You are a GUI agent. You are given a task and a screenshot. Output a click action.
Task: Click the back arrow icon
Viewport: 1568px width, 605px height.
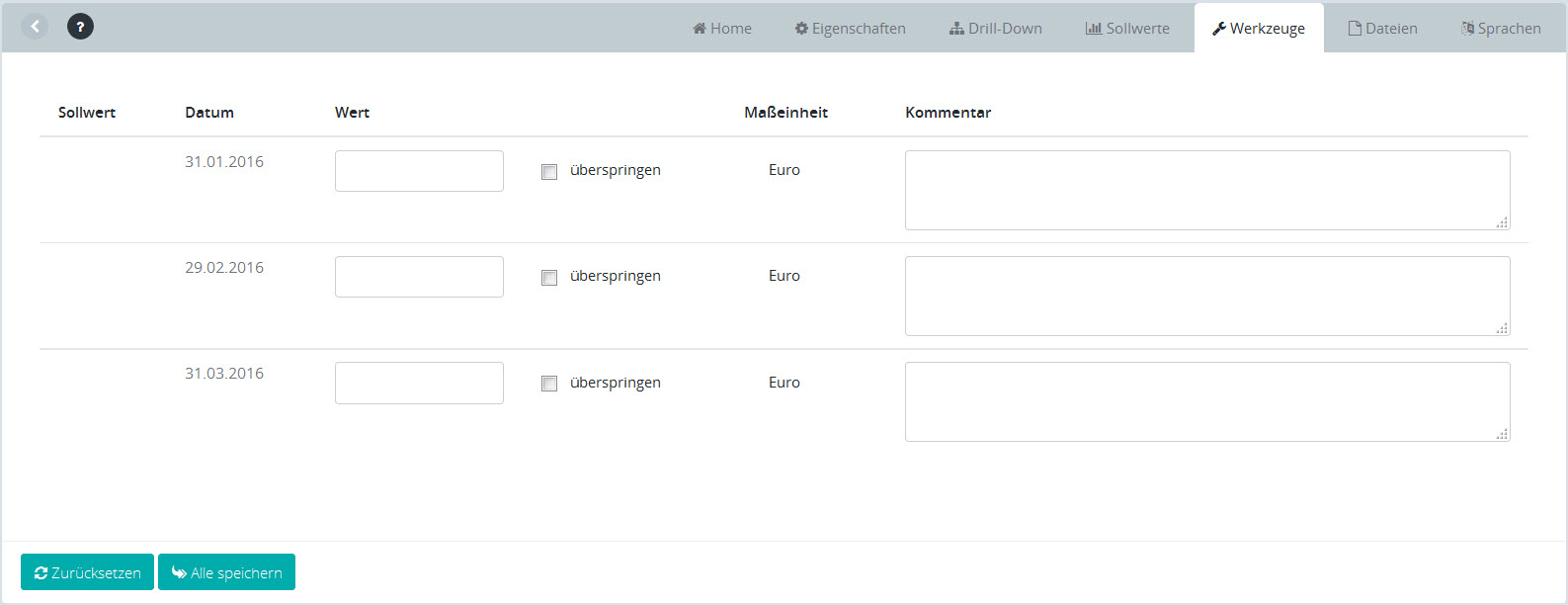point(35,27)
